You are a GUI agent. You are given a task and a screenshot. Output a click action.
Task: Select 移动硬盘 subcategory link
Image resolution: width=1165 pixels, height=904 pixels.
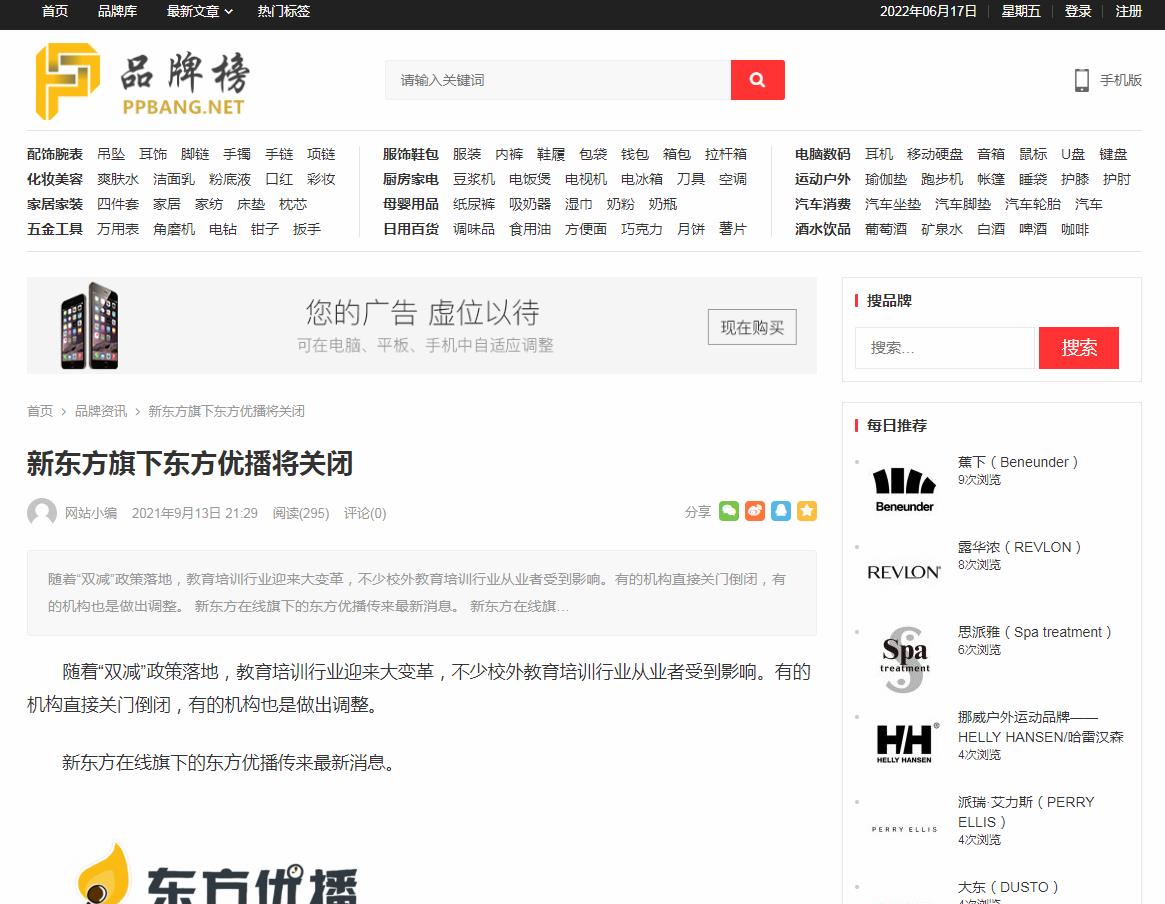pos(935,154)
